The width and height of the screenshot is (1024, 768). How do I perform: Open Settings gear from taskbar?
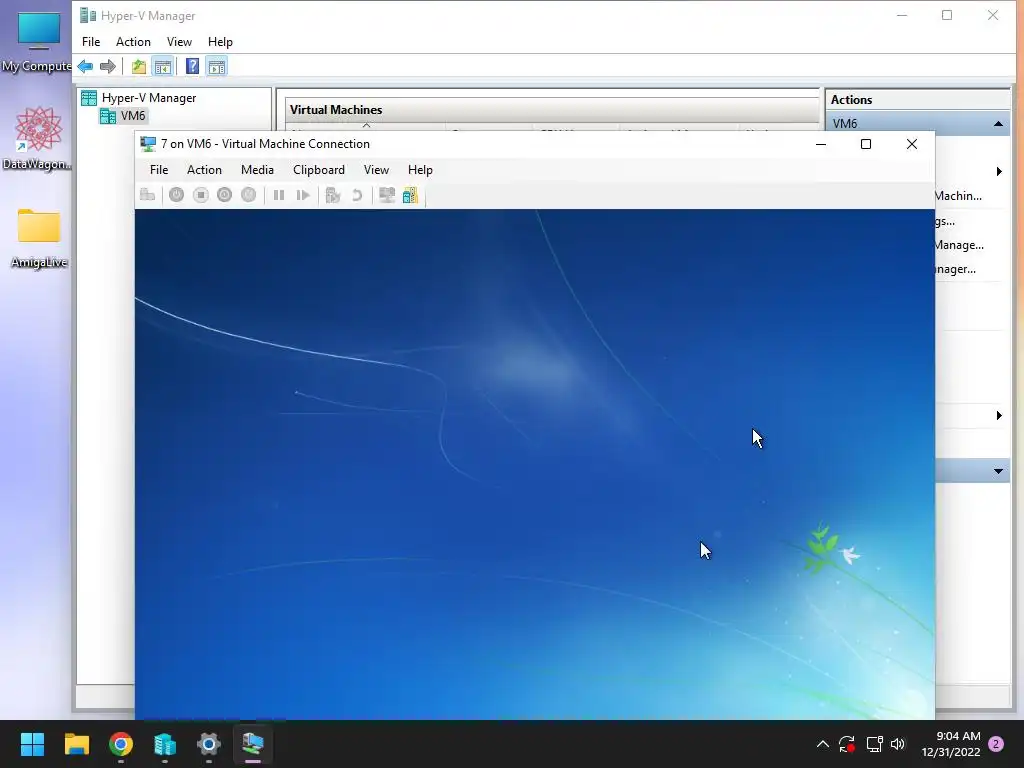coord(209,744)
